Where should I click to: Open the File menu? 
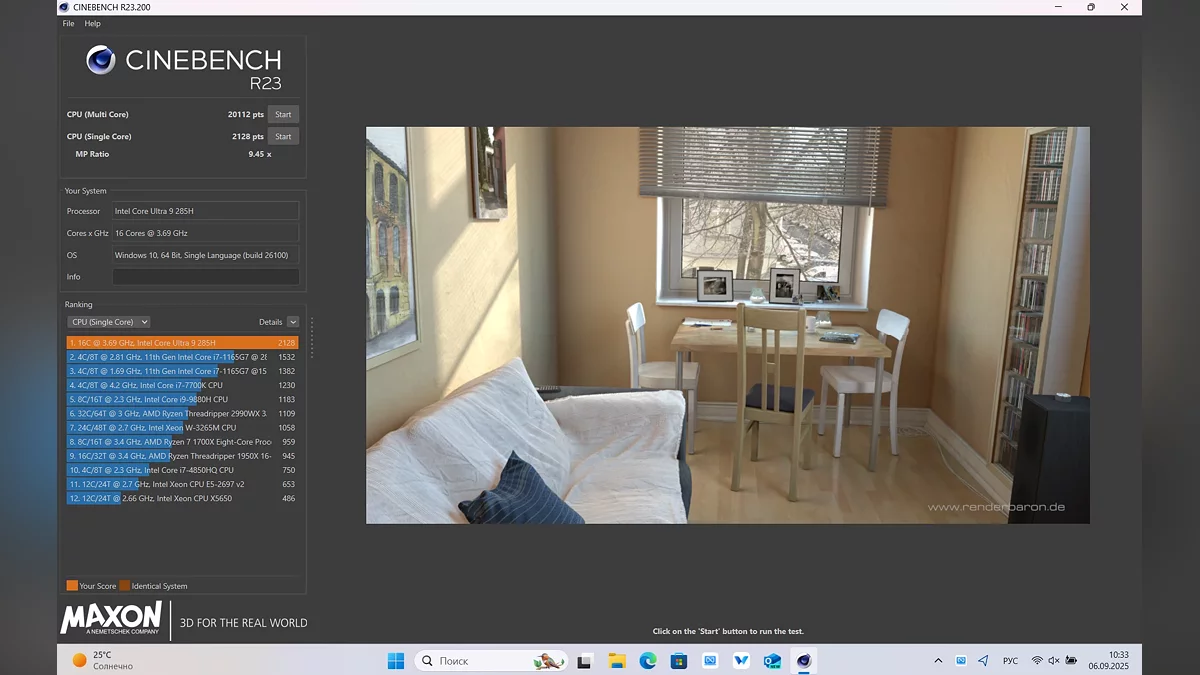tap(68, 23)
